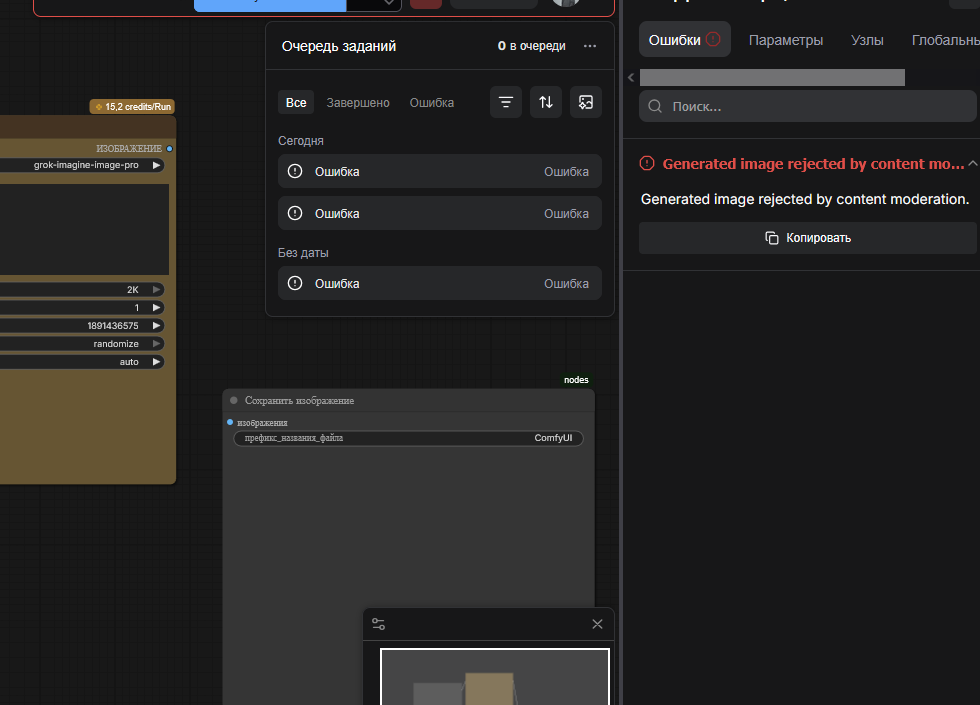Open the Узлы panel tab
Viewport: 980px width, 705px height.
click(x=867, y=40)
